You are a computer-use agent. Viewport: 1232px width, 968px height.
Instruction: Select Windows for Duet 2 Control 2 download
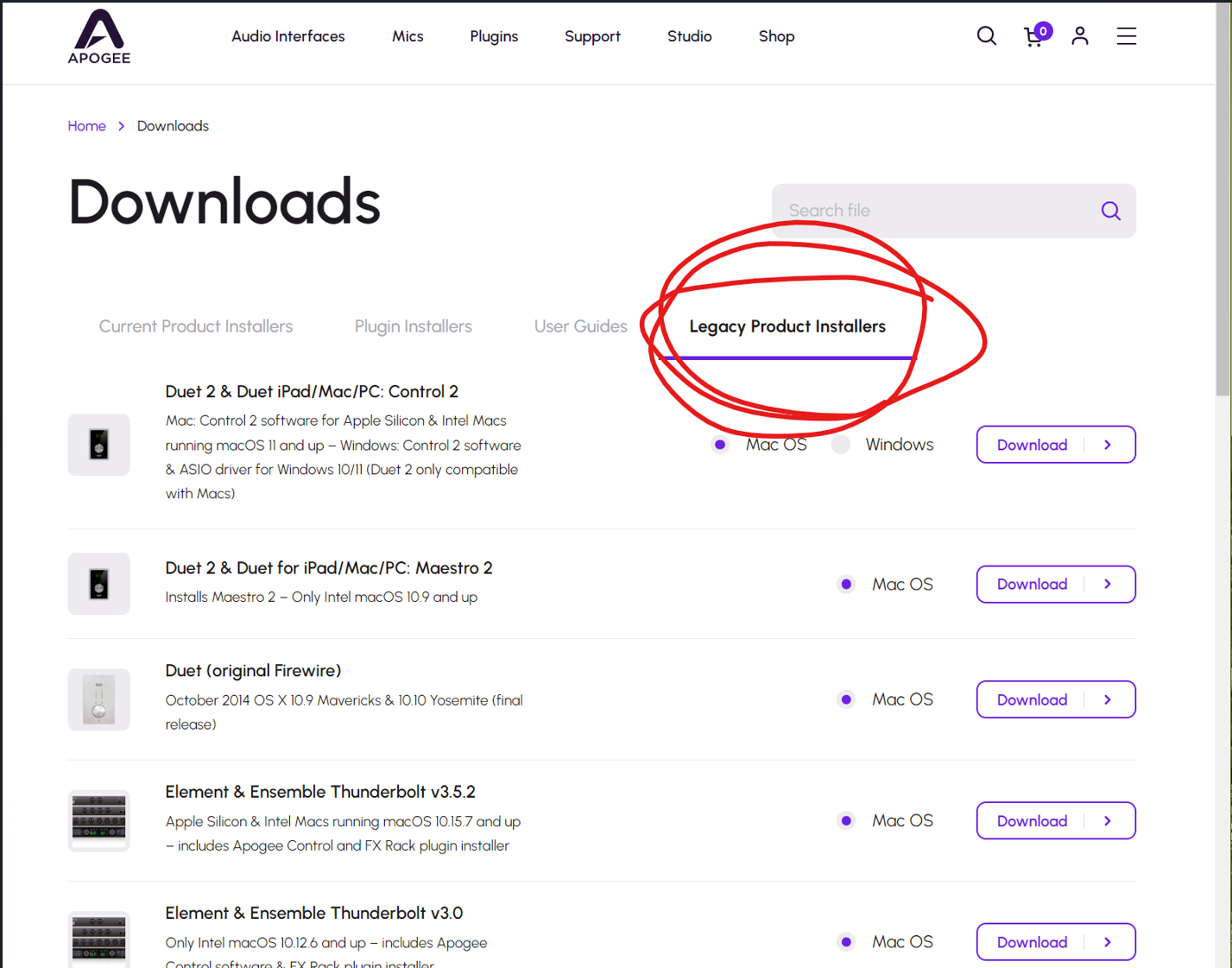coord(840,444)
